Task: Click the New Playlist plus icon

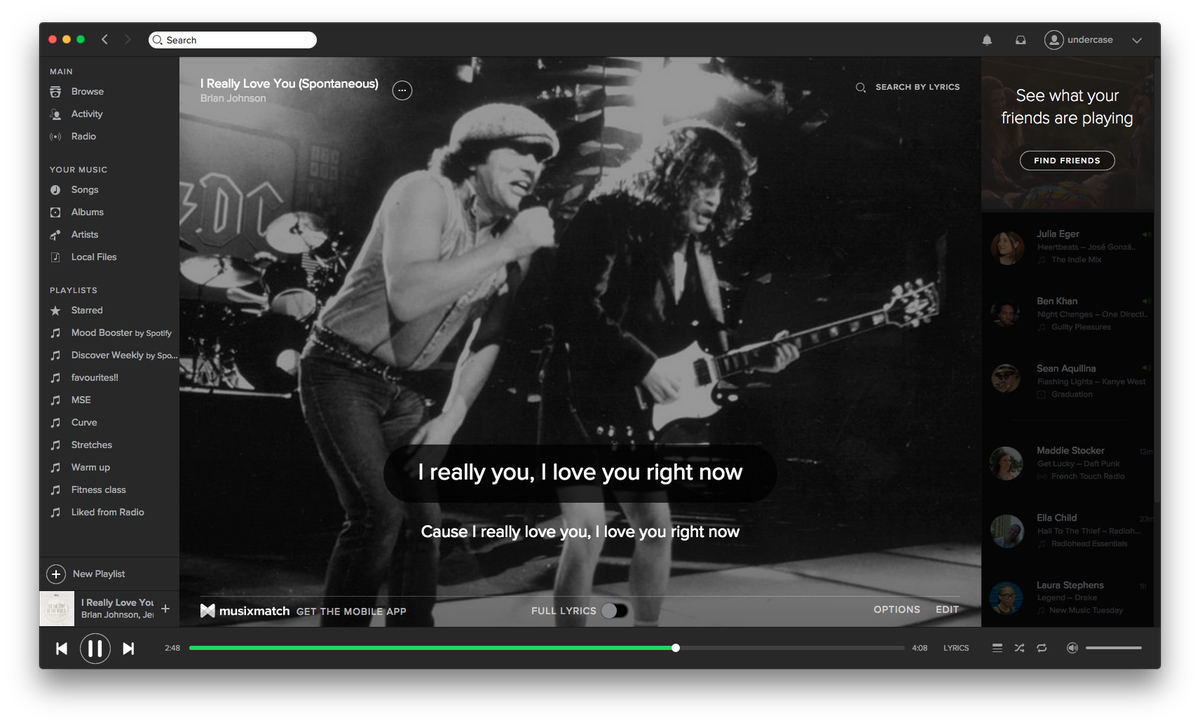Action: click(x=56, y=574)
